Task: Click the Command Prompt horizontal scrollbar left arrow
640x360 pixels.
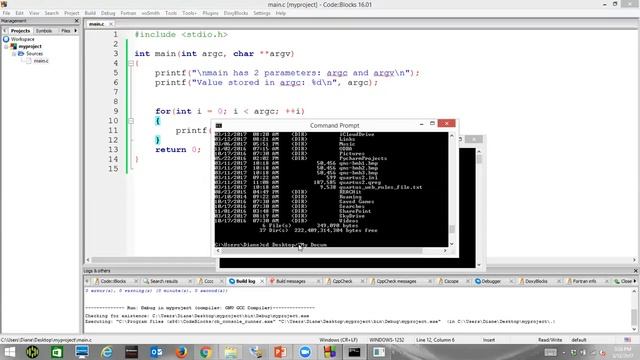Action: click(218, 251)
